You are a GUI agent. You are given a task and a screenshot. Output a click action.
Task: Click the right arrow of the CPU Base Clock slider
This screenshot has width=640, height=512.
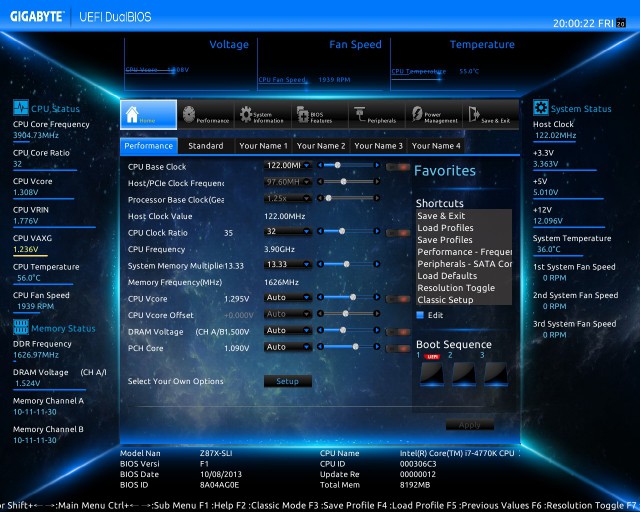377,165
